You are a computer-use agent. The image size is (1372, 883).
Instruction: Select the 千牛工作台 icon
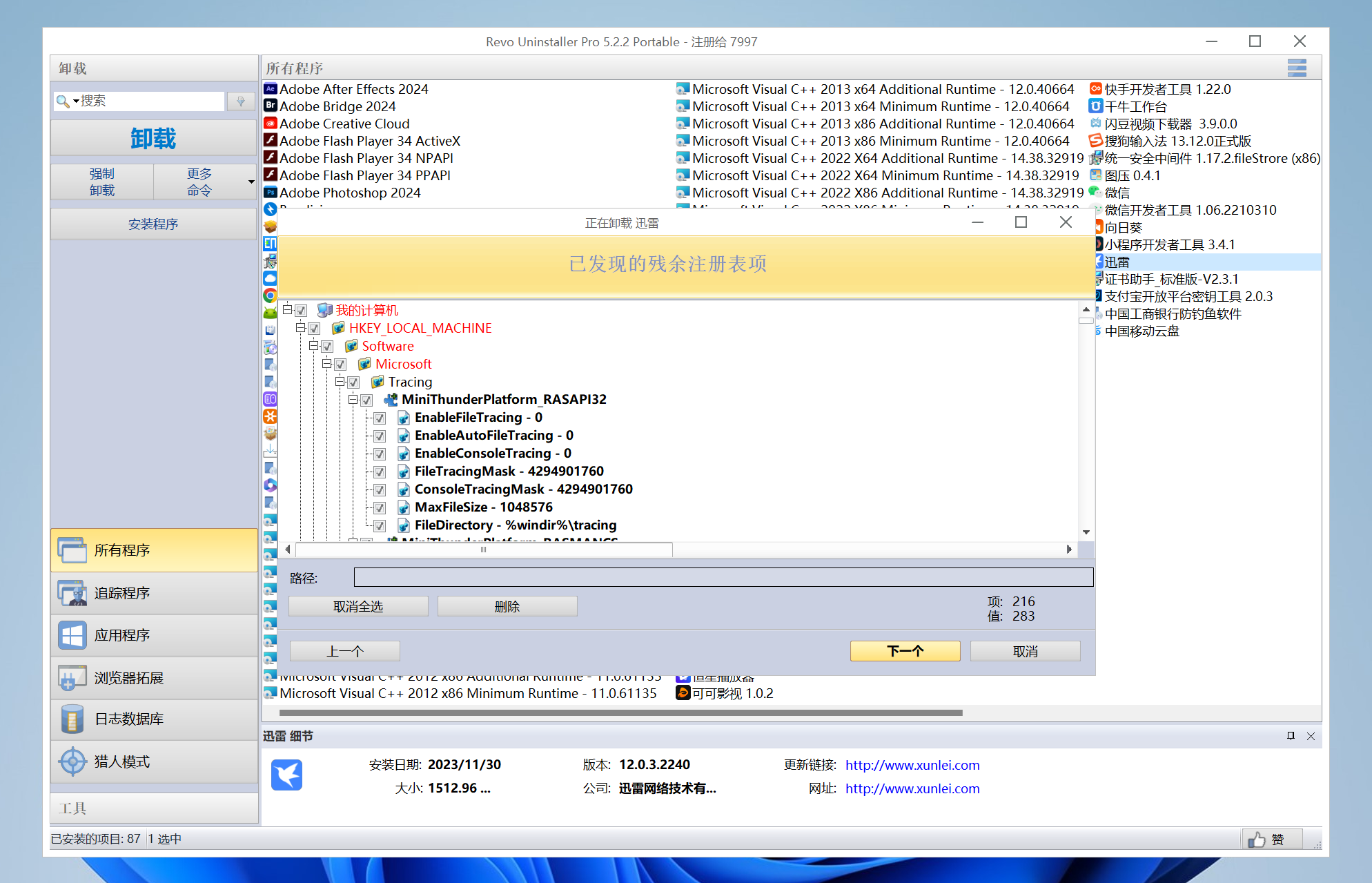point(1096,106)
